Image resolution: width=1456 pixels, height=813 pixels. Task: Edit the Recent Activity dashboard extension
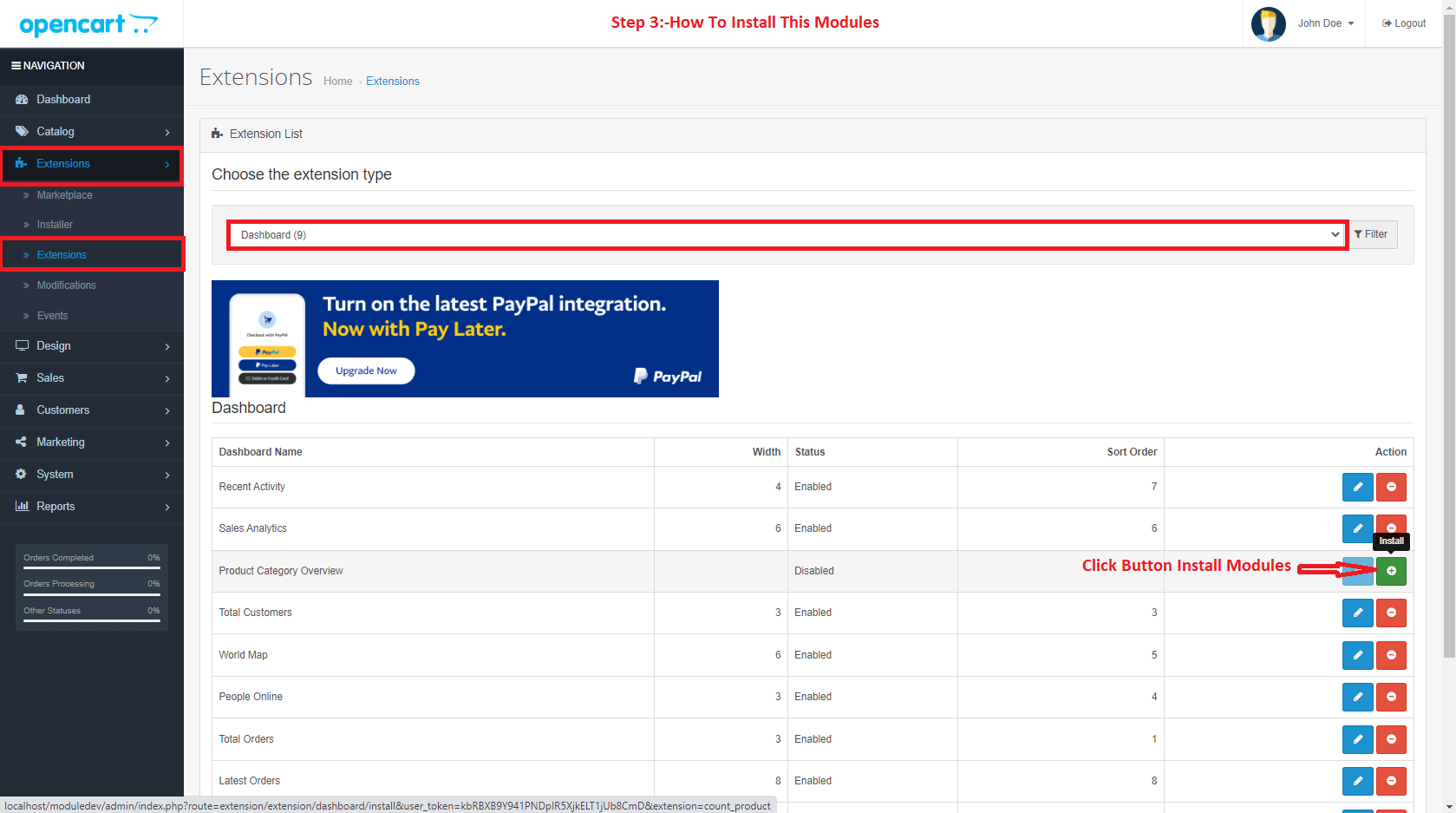pos(1357,487)
